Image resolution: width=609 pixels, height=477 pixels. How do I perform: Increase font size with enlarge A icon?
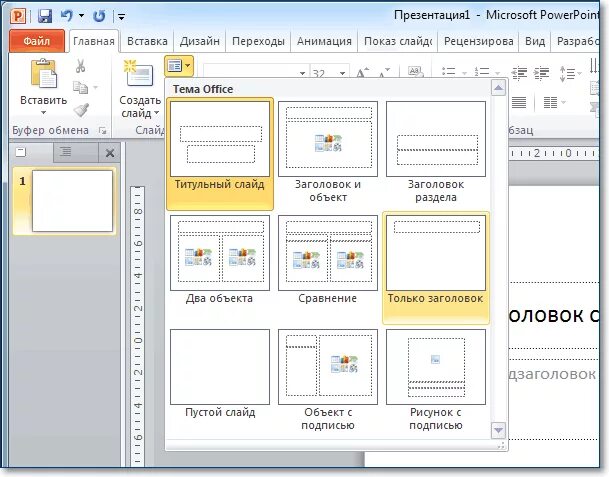click(x=362, y=73)
